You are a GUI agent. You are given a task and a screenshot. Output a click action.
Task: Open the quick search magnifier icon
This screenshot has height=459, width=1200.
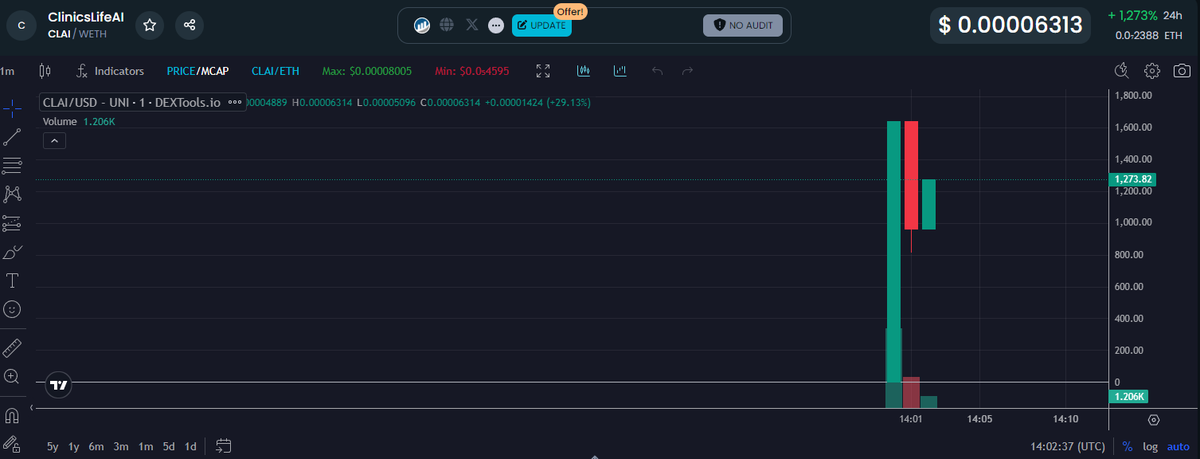click(x=1121, y=71)
